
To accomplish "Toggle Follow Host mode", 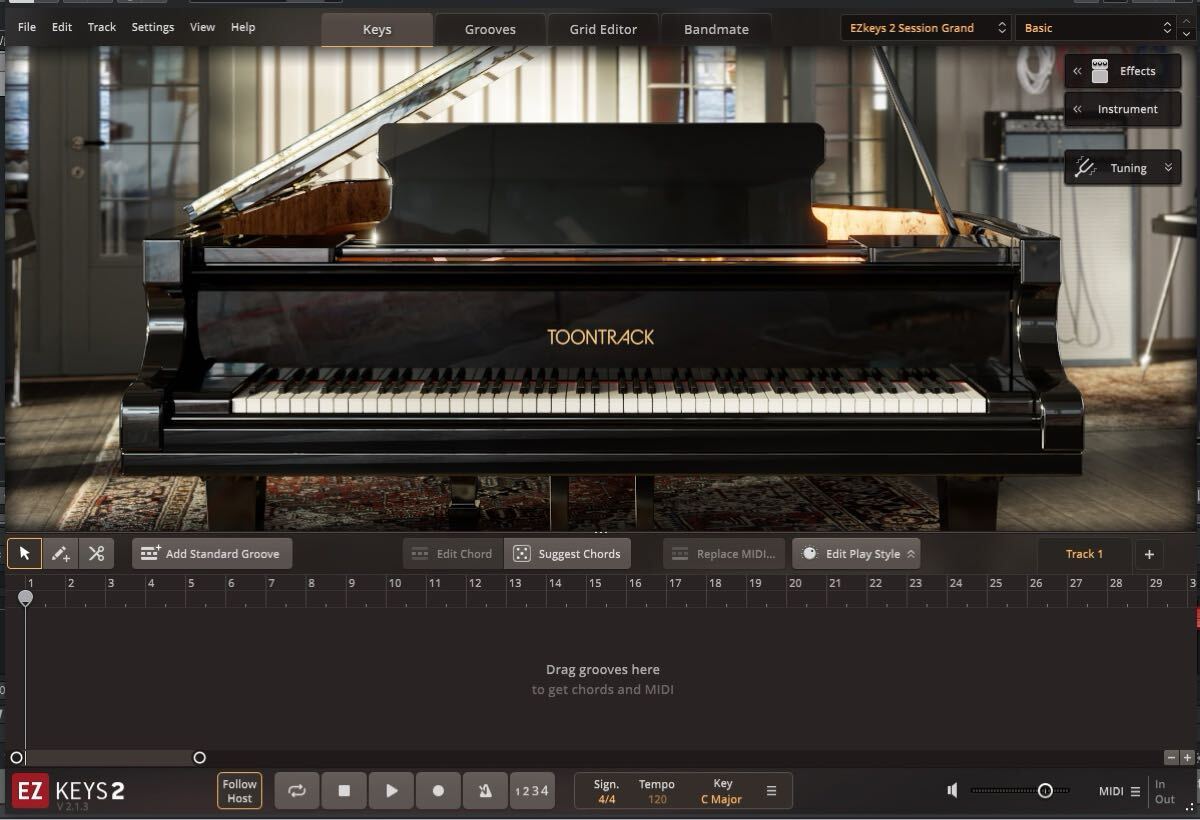I will [240, 791].
